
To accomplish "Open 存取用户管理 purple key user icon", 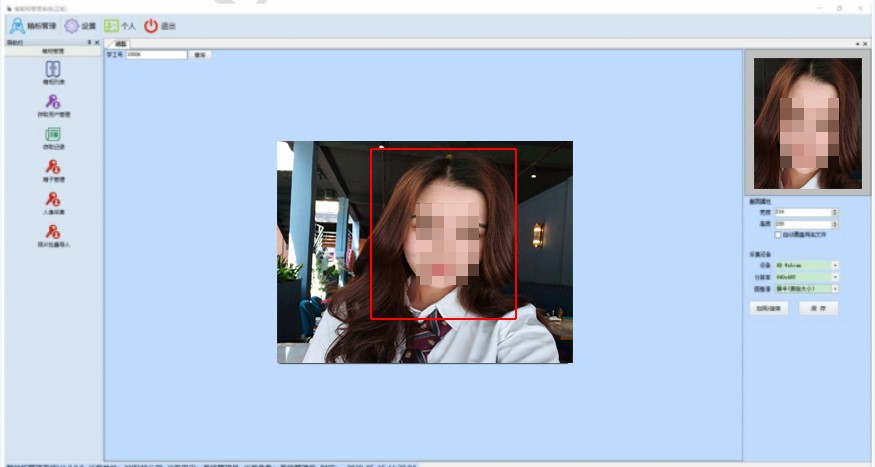I will click(x=54, y=102).
